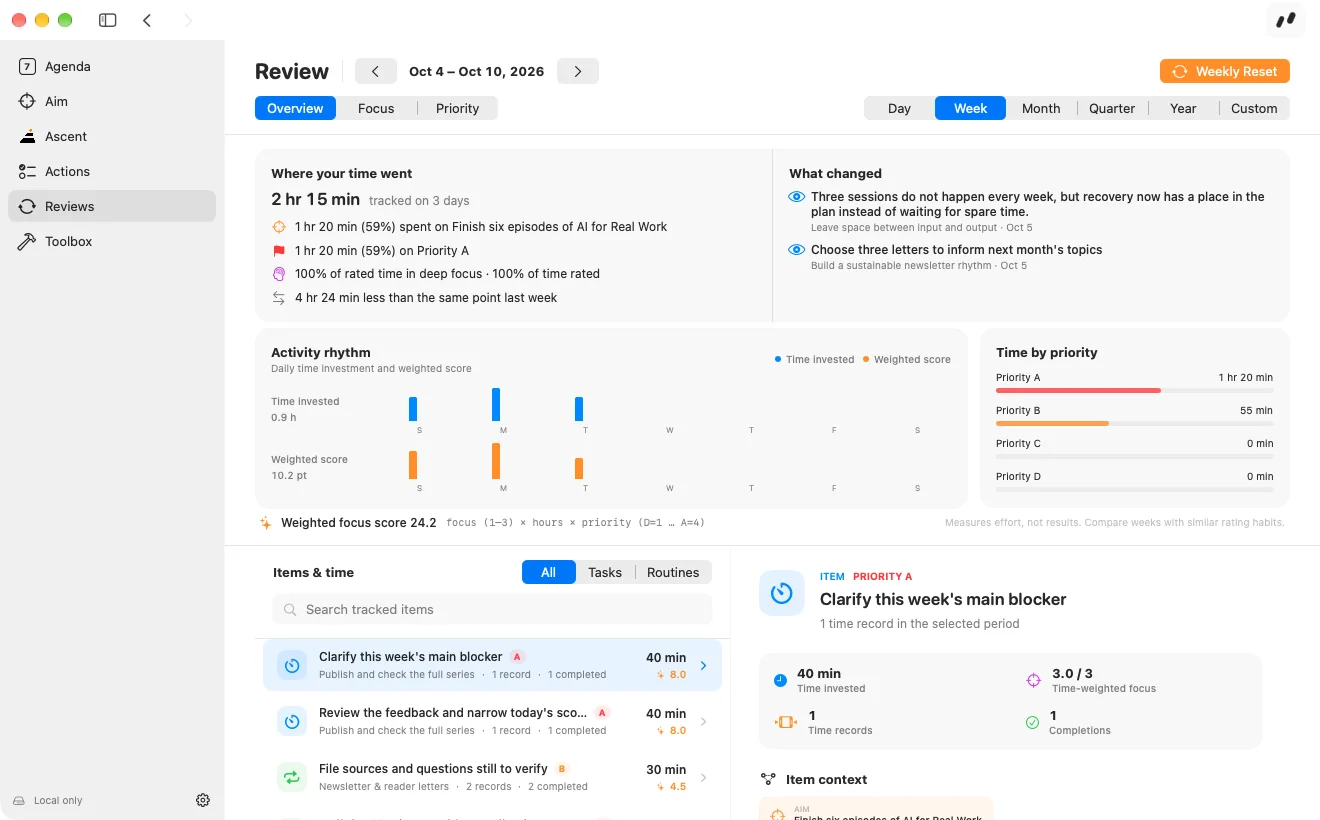Viewport: 1320px width, 820px height.
Task: Select the Month period tab
Action: pos(1041,108)
